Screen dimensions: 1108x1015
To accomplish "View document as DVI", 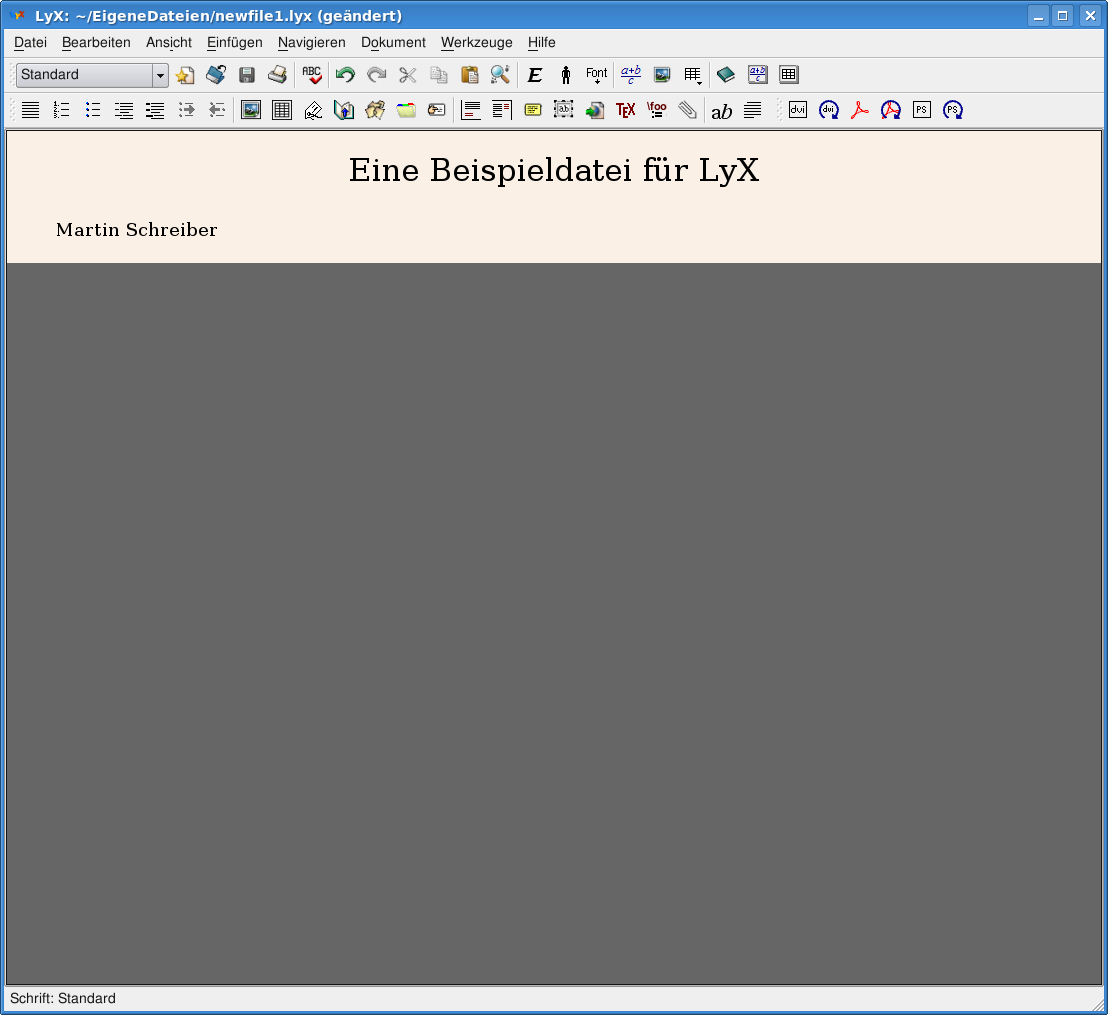I will pos(798,110).
